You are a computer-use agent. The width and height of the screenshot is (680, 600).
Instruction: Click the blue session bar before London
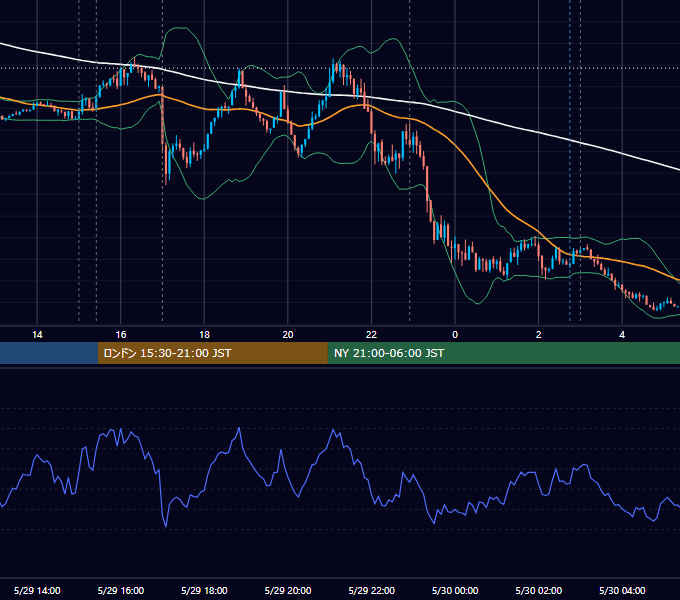tap(49, 353)
